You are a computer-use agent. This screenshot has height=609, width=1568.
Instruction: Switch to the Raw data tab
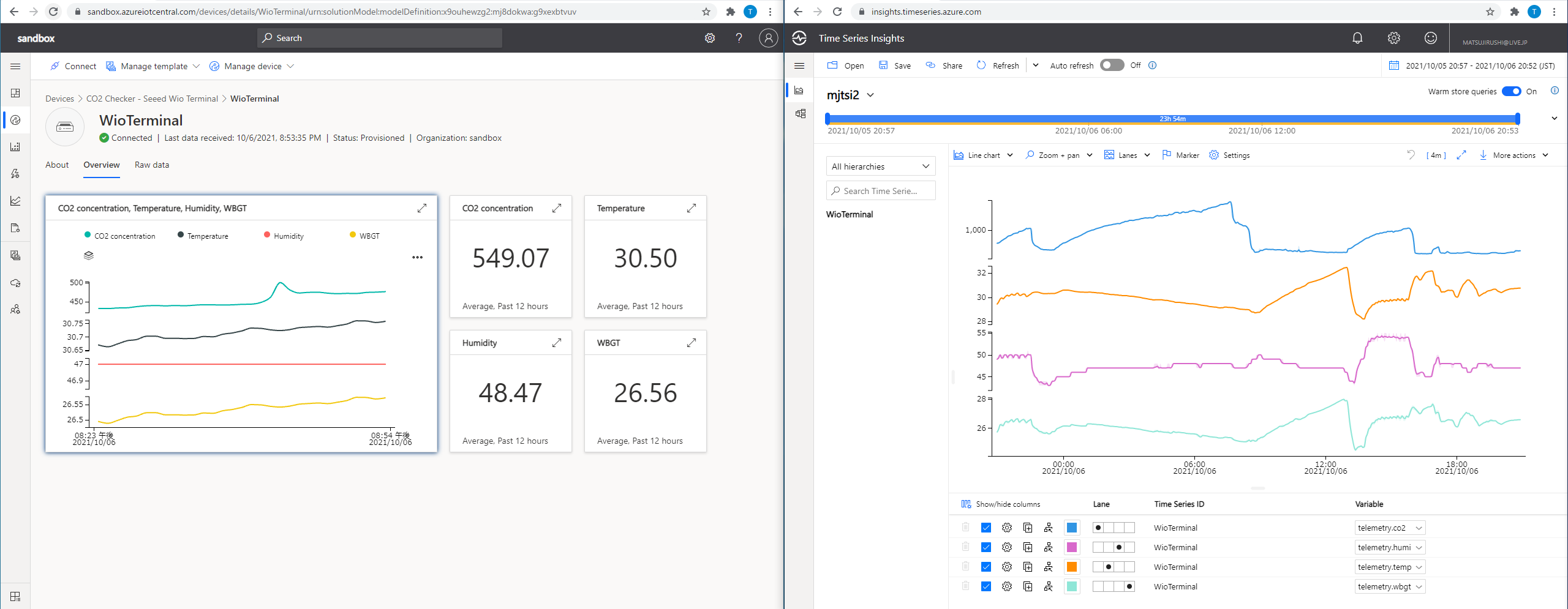[x=152, y=165]
